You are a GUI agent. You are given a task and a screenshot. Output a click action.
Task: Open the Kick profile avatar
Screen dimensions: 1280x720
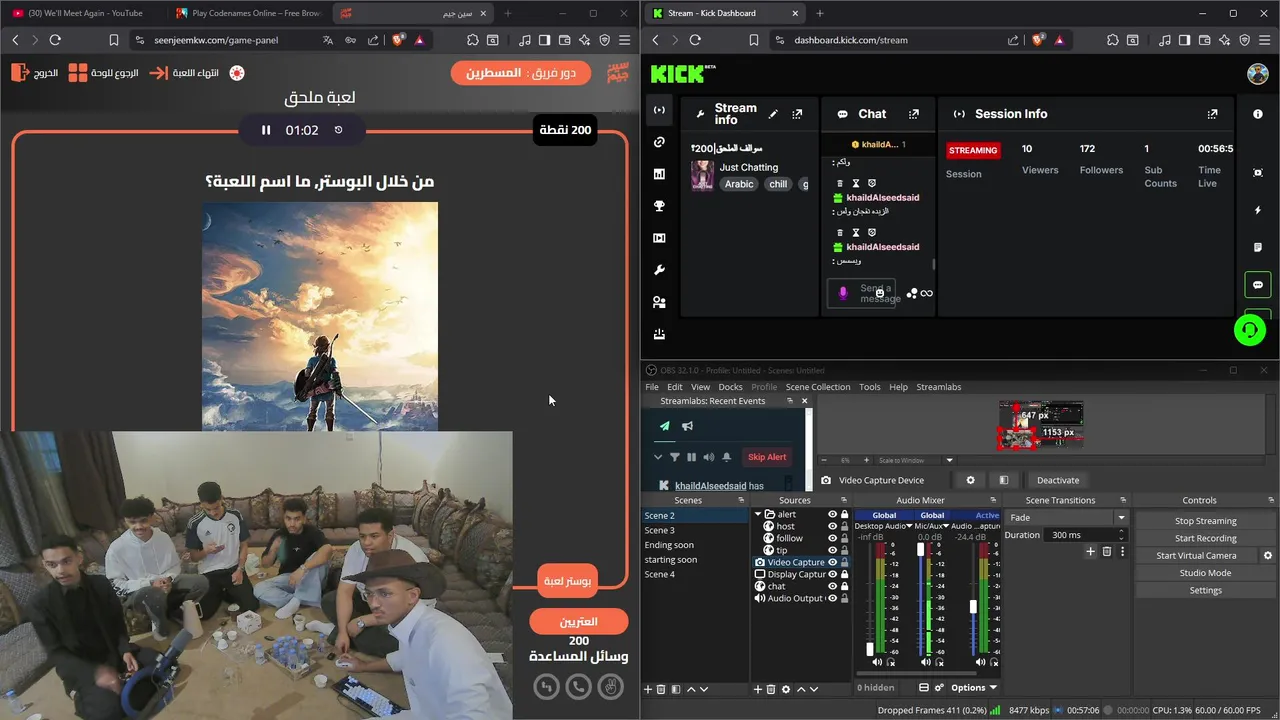pyautogui.click(x=1257, y=74)
